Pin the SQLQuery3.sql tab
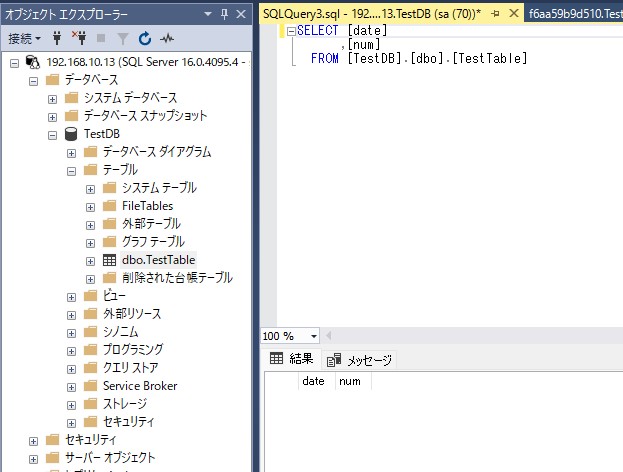The width and height of the screenshot is (623, 472). tap(495, 14)
